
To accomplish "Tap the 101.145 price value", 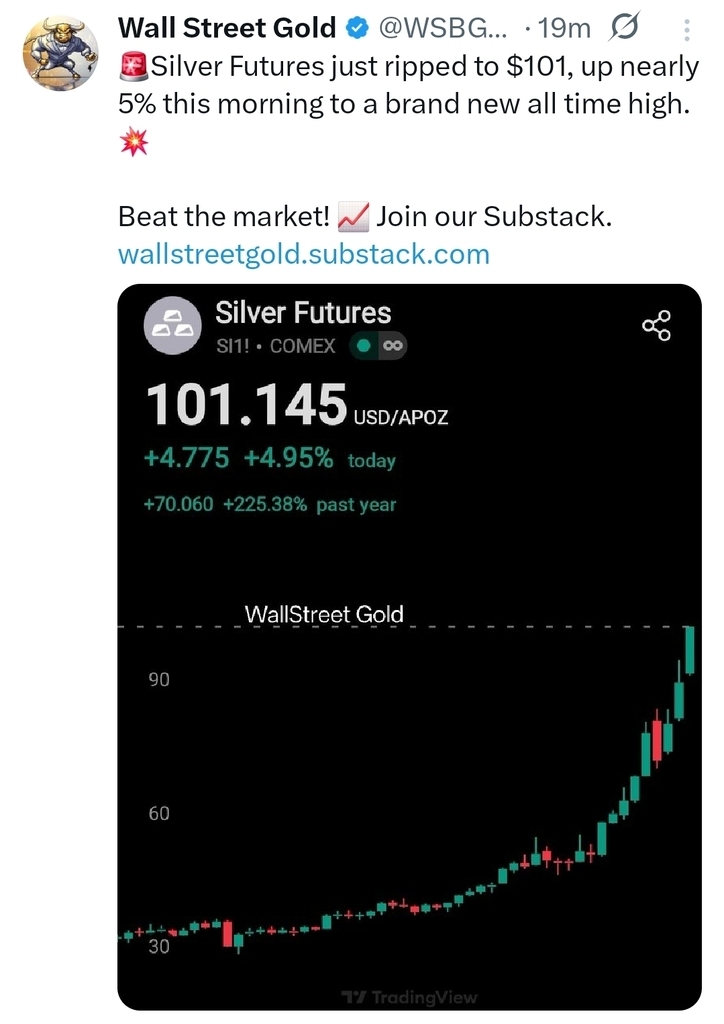I will 246,405.
